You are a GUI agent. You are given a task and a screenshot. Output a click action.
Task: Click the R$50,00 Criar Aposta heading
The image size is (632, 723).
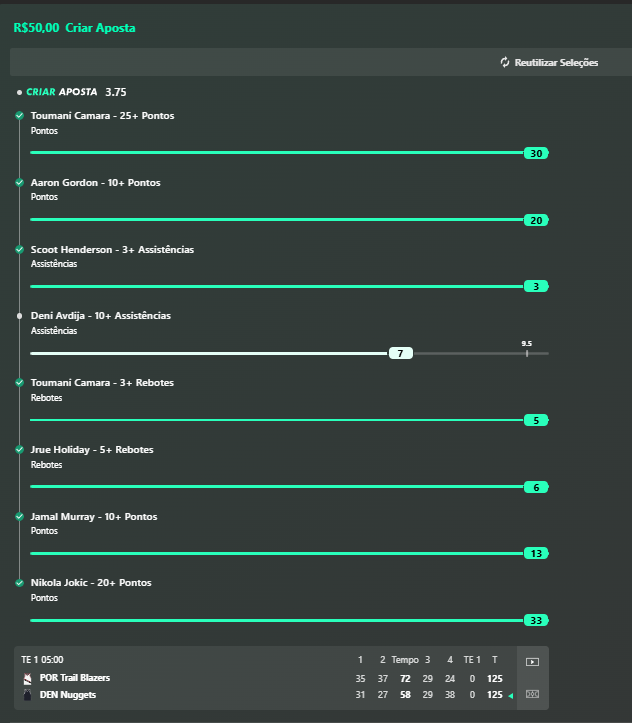tap(74, 28)
